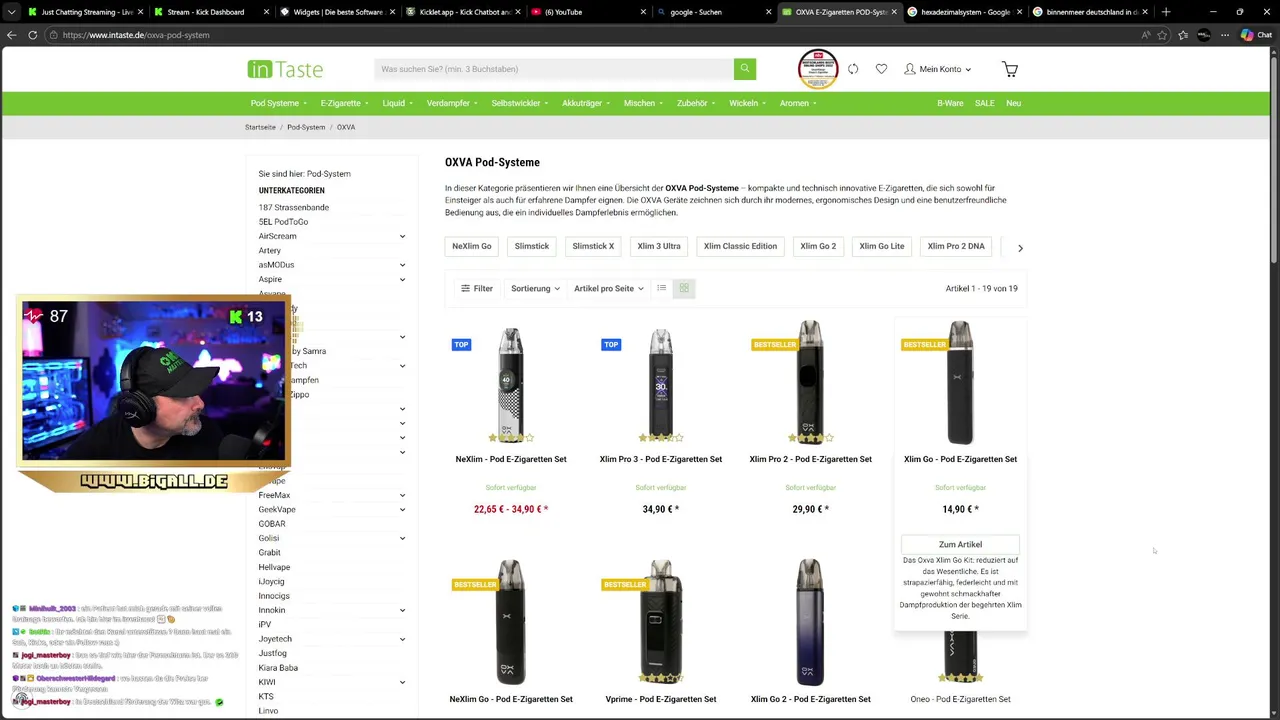
Task: Click Pod-System breadcrumb
Action: [306, 127]
